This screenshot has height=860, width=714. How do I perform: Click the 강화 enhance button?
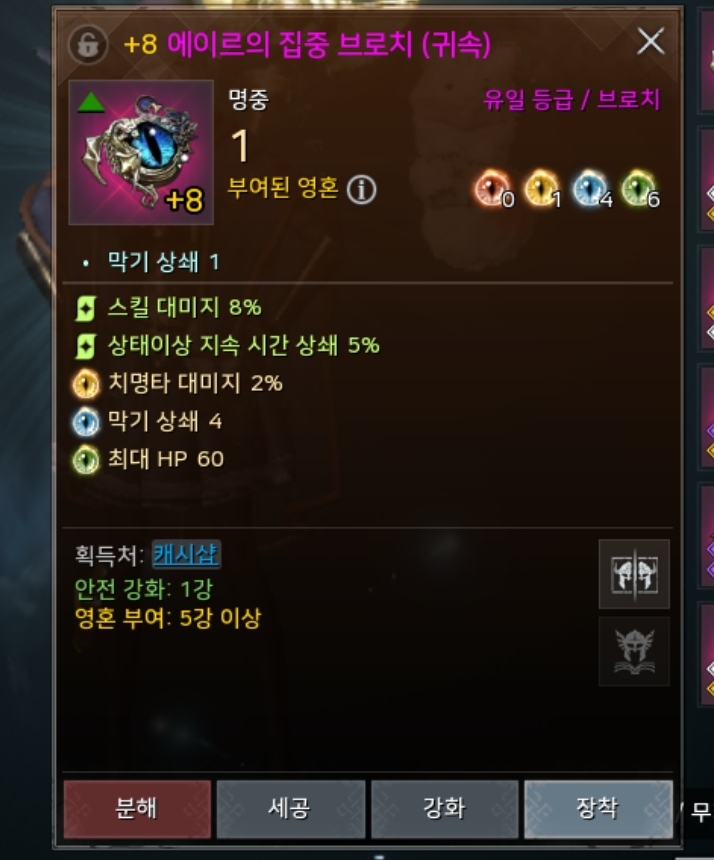445,809
